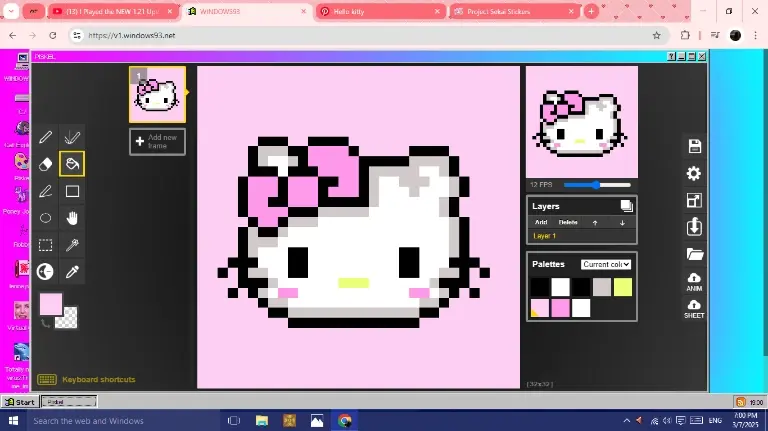The width and height of the screenshot is (768, 431).
Task: Open File Explorer from Windows taskbar
Action: point(262,421)
